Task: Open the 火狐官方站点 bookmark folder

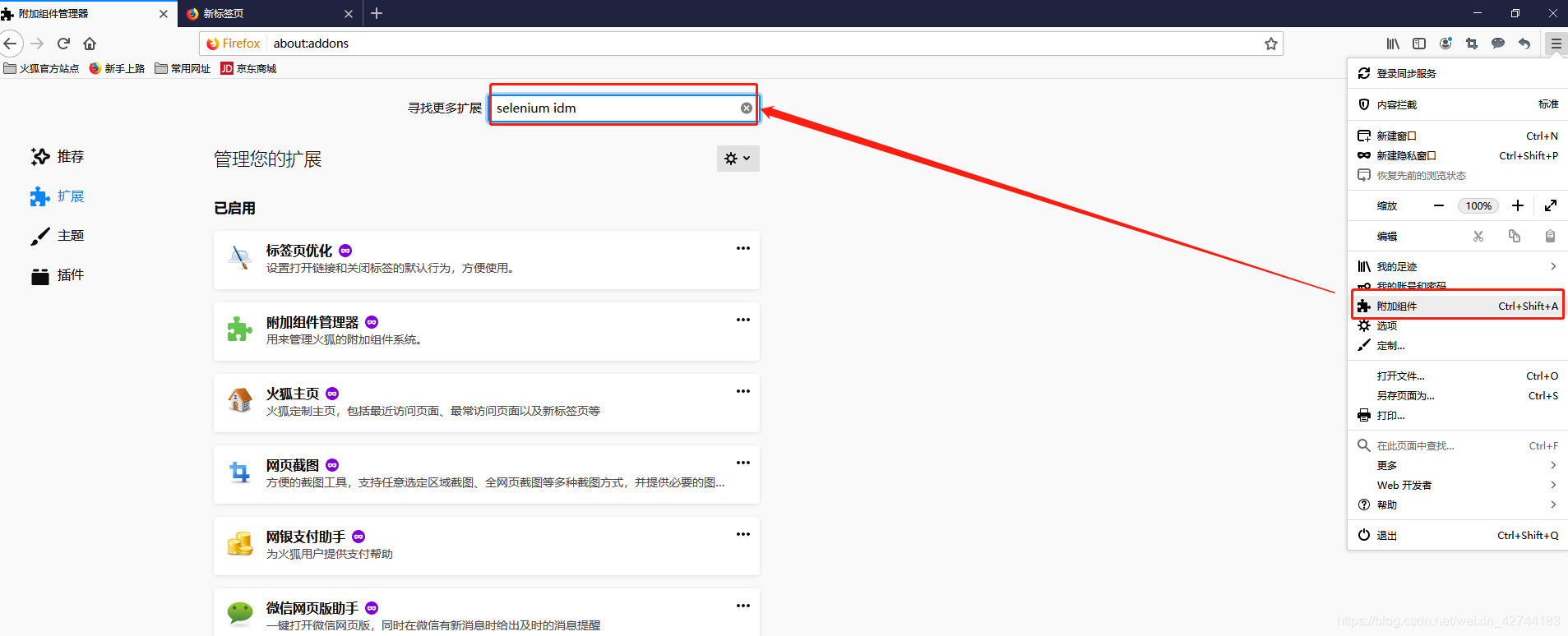Action: click(41, 68)
